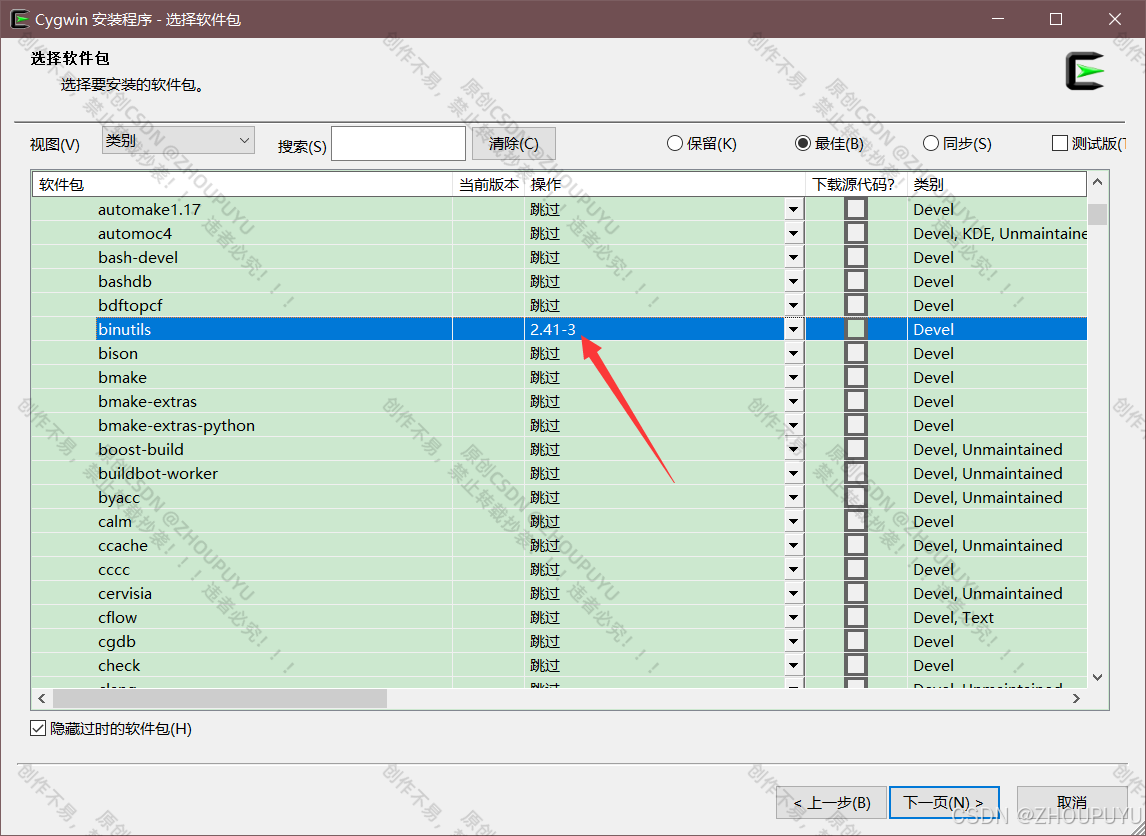This screenshot has height=836, width=1146.
Task: Open action dropdown for binutils
Action: pyautogui.click(x=794, y=330)
